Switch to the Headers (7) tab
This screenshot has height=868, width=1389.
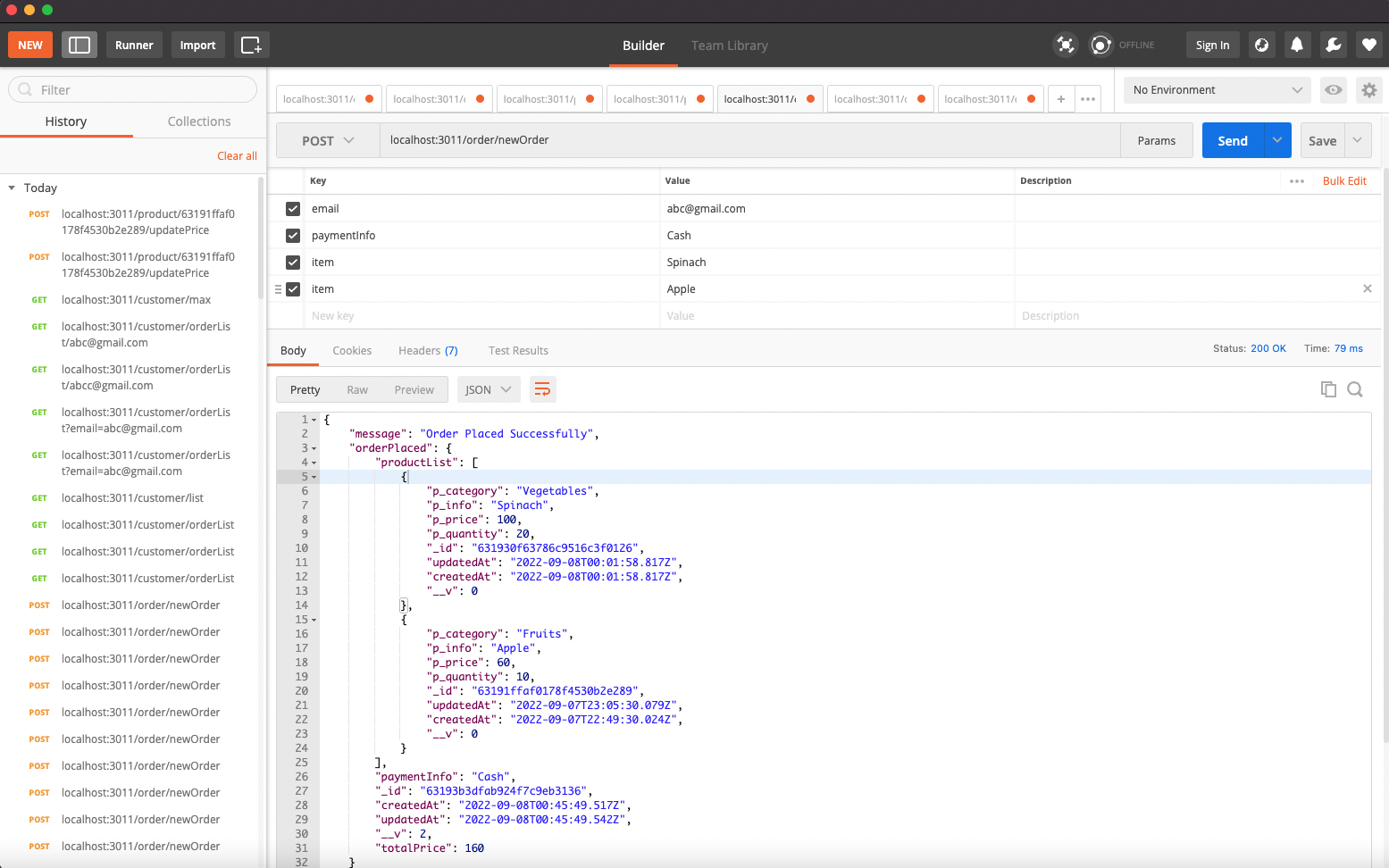click(428, 350)
